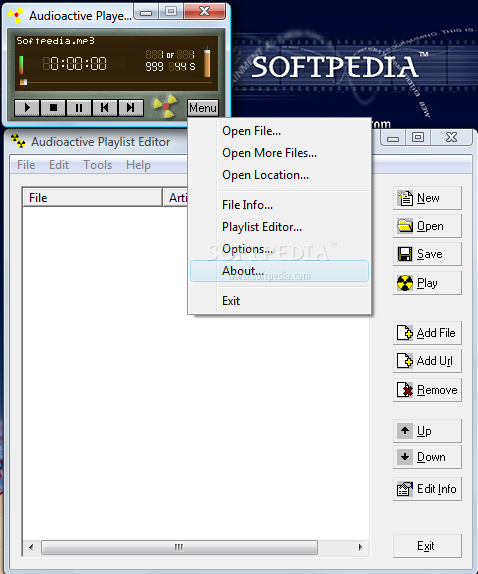This screenshot has width=478, height=574.
Task: Click the Exit button in Playlist Editor
Action: click(x=427, y=546)
